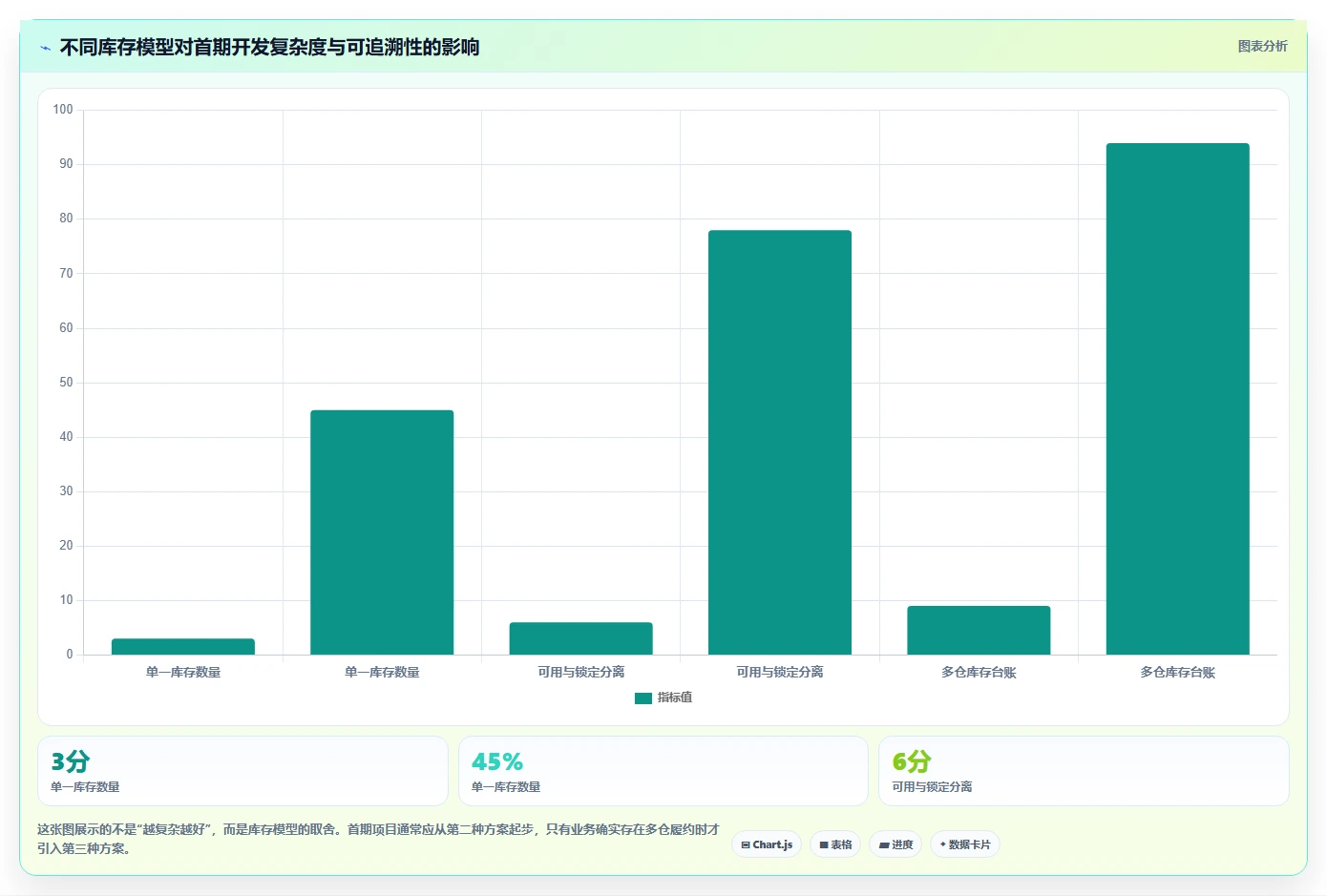This screenshot has width=1327, height=896.
Task: Click x-axis label 单一库存数量 under the shortest bar
Action: (x=183, y=673)
